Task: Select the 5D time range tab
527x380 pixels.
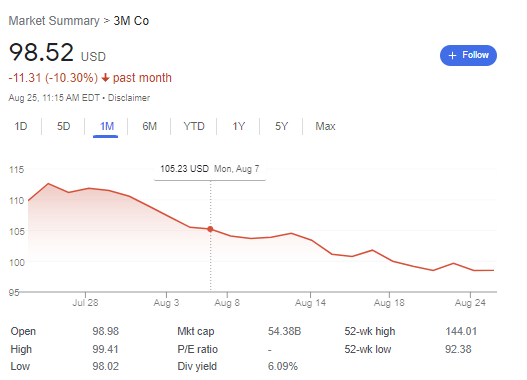Action: 64,126
